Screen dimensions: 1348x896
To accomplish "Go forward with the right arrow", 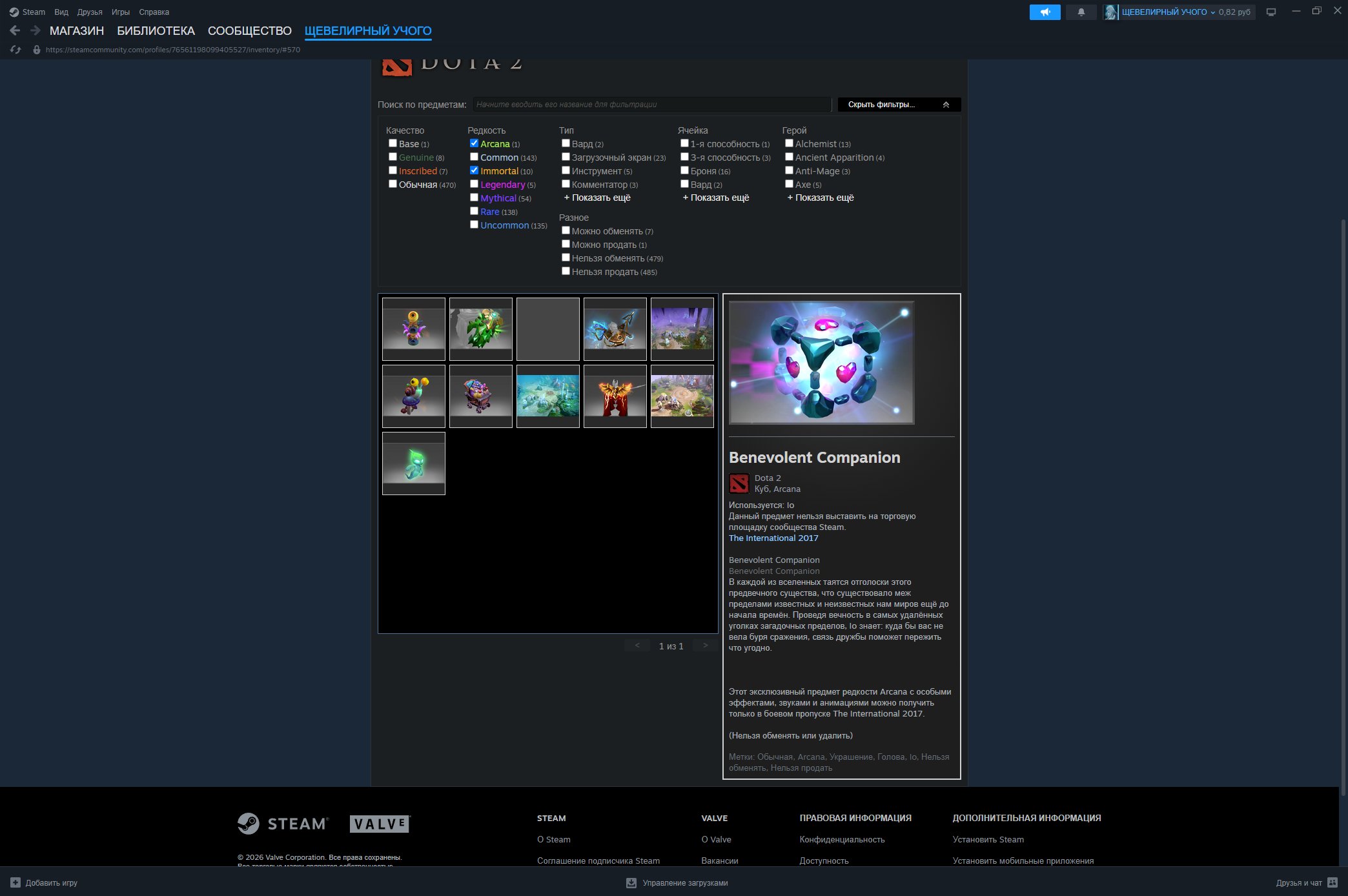I will (36, 30).
